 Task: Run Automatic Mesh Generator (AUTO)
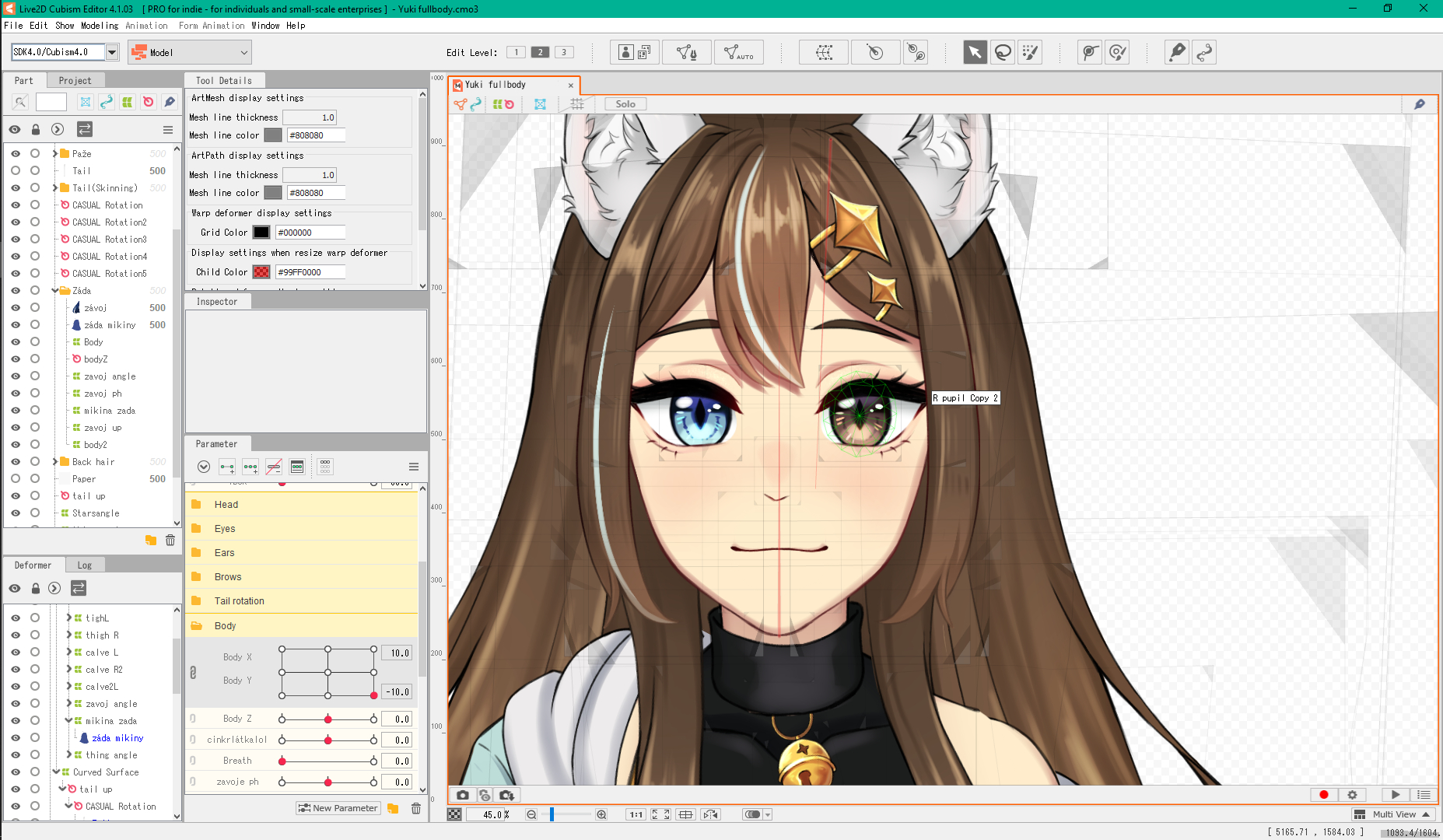tap(738, 53)
